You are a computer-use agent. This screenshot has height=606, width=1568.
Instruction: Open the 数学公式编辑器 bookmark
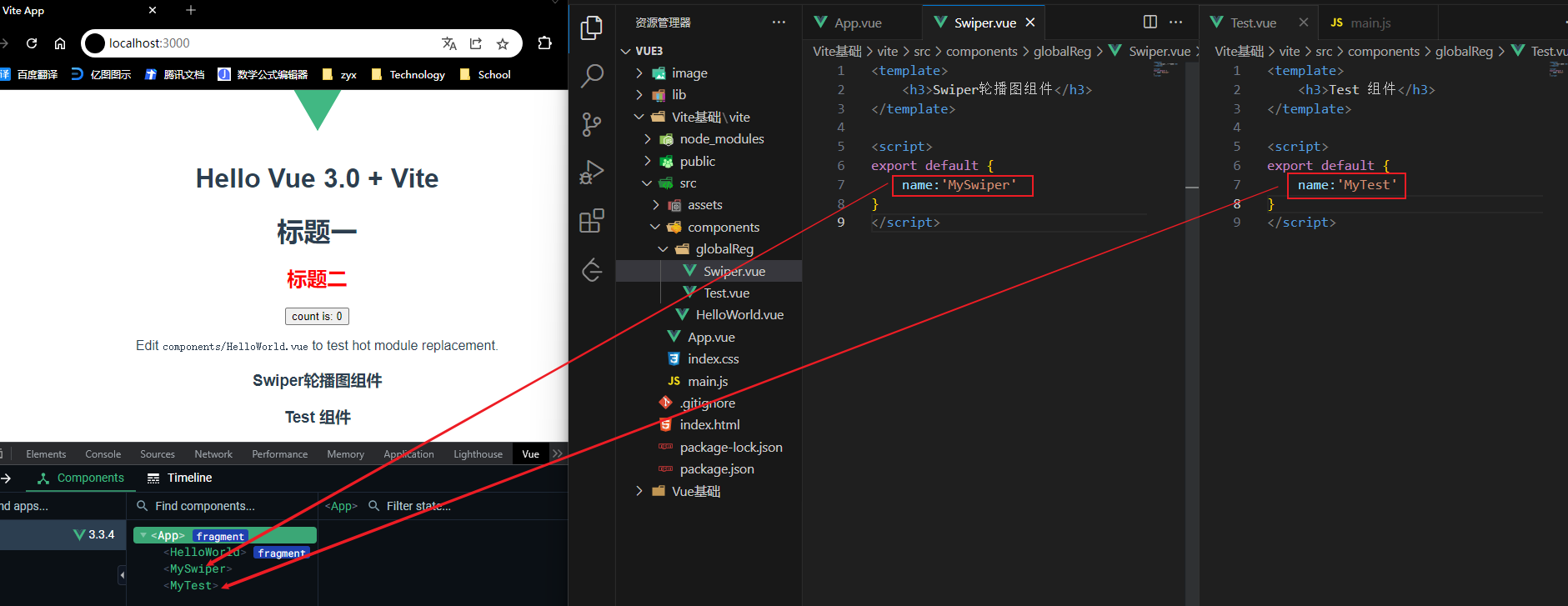pyautogui.click(x=263, y=74)
